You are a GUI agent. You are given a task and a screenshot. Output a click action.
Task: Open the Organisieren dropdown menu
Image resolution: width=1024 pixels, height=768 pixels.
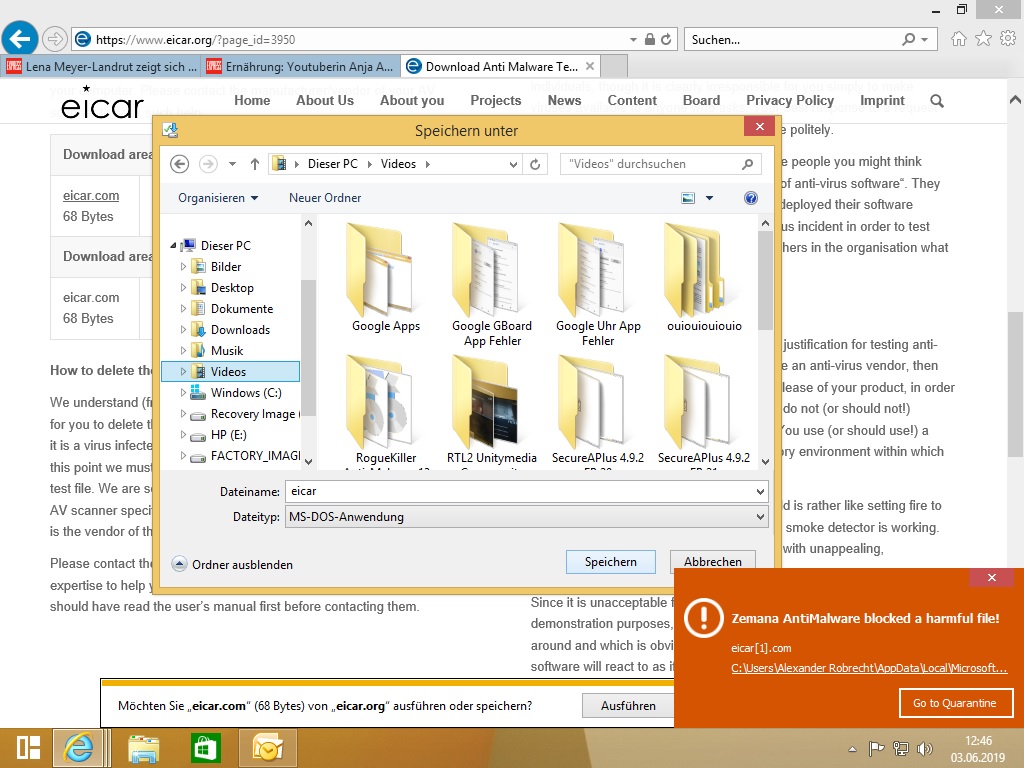218,198
